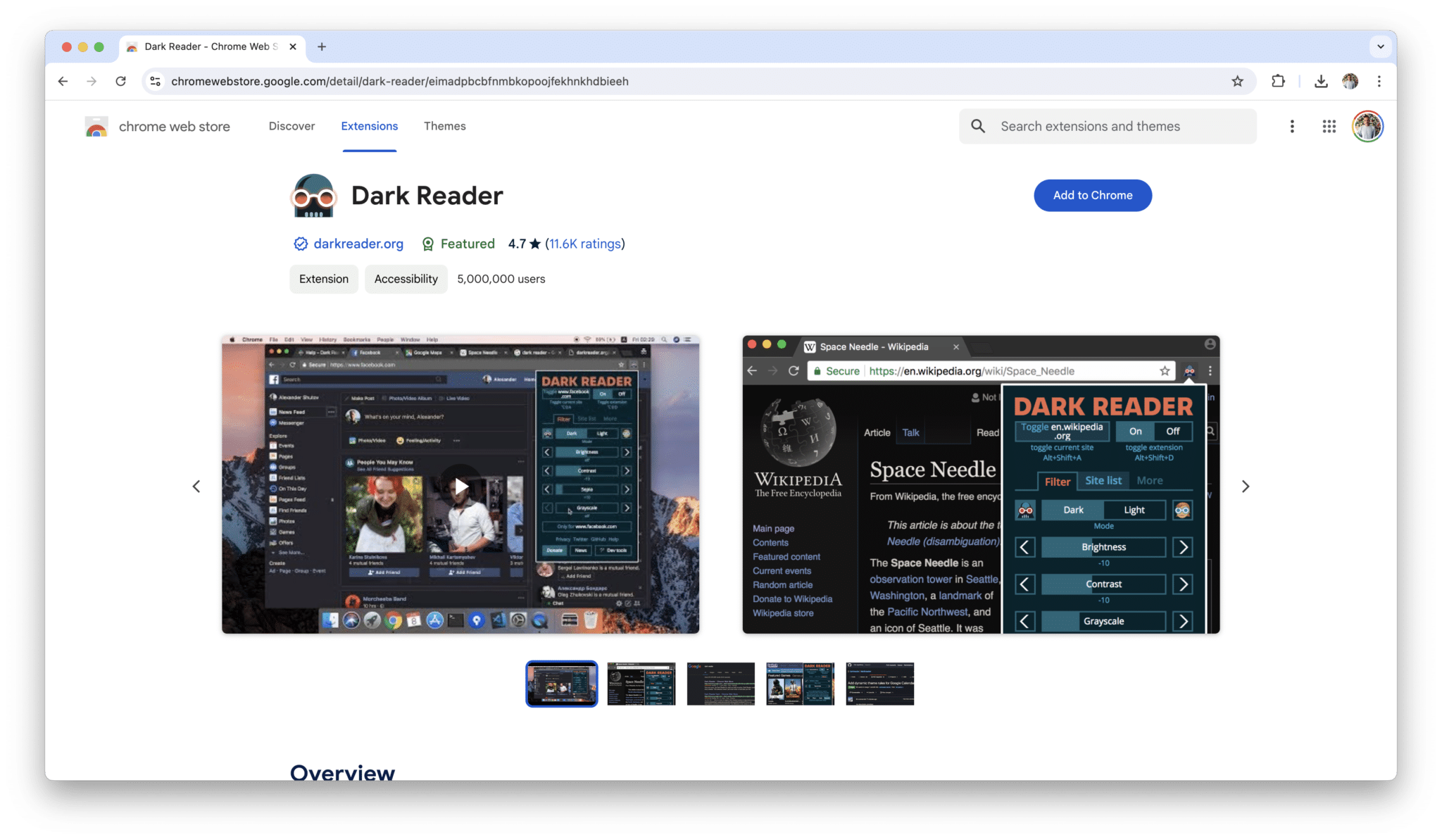Open the web store three-dot options menu
Image resolution: width=1442 pixels, height=840 pixels.
pos(1291,126)
